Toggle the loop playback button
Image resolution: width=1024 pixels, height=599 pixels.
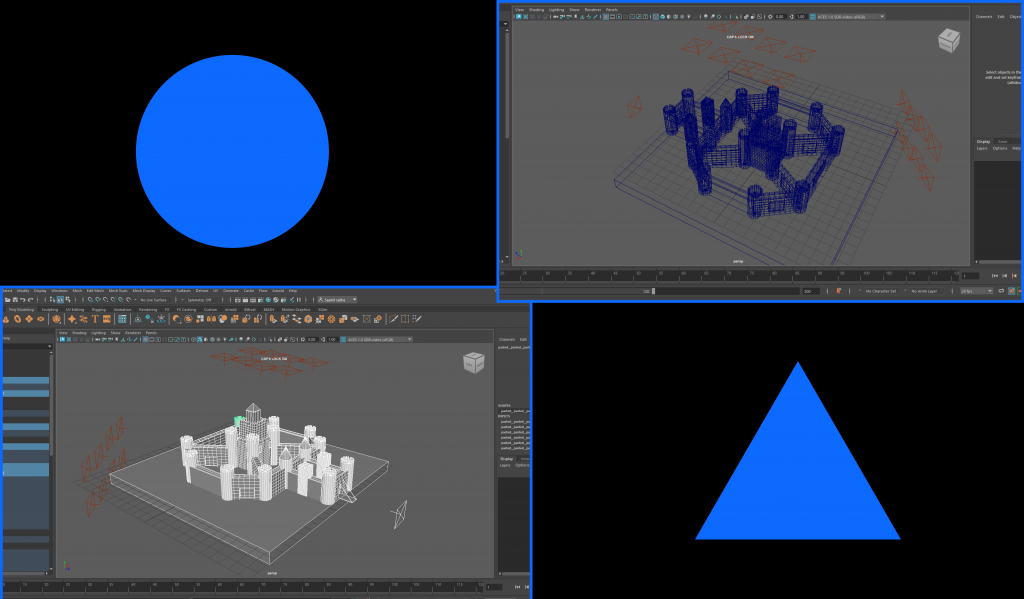(1001, 291)
